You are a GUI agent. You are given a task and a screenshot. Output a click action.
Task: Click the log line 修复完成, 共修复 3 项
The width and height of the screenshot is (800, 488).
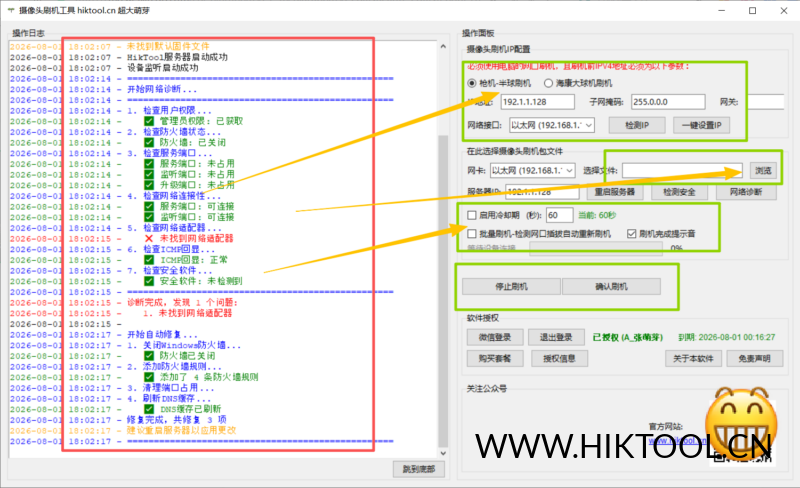point(177,420)
